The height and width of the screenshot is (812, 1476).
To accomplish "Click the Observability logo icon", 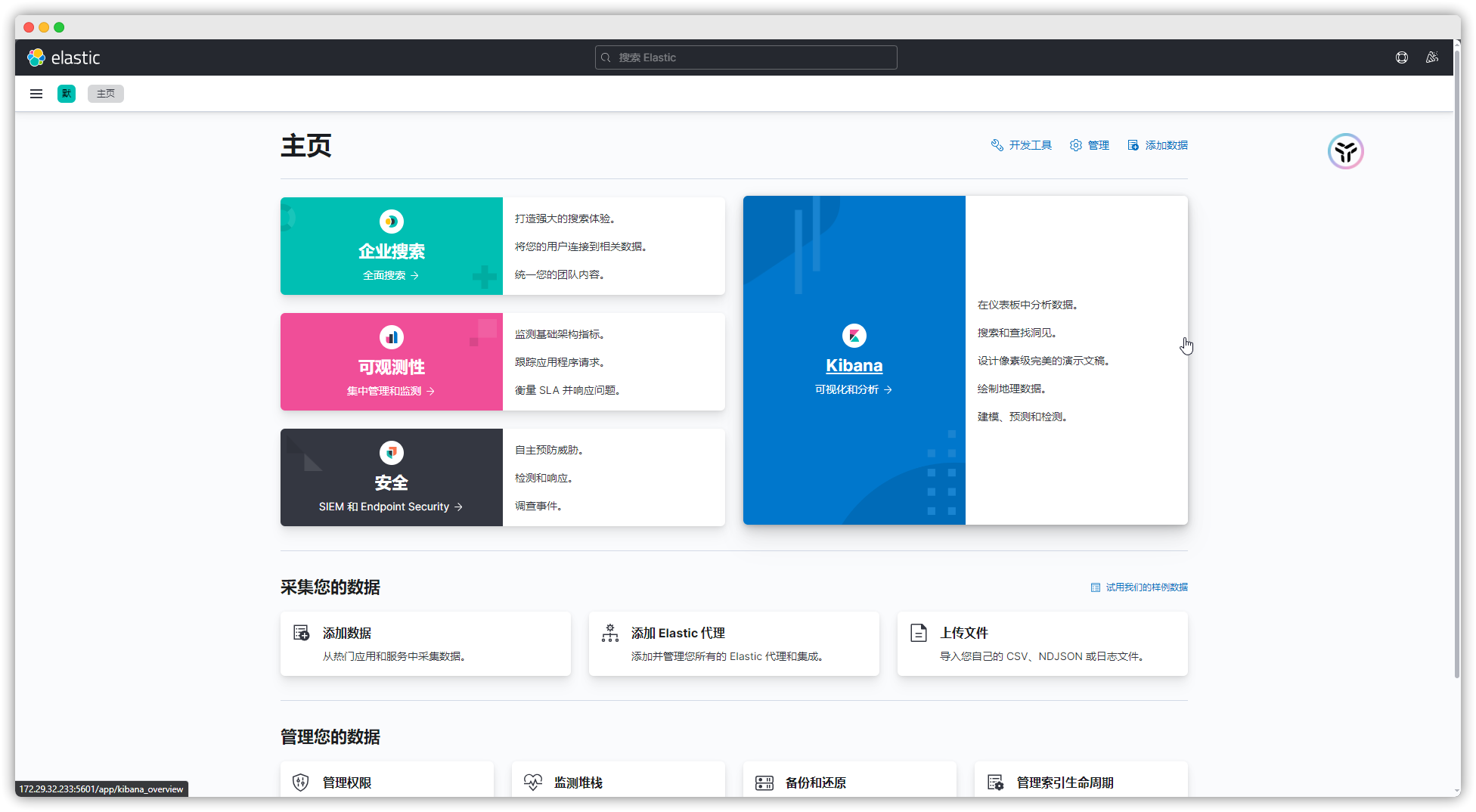I will [x=392, y=337].
